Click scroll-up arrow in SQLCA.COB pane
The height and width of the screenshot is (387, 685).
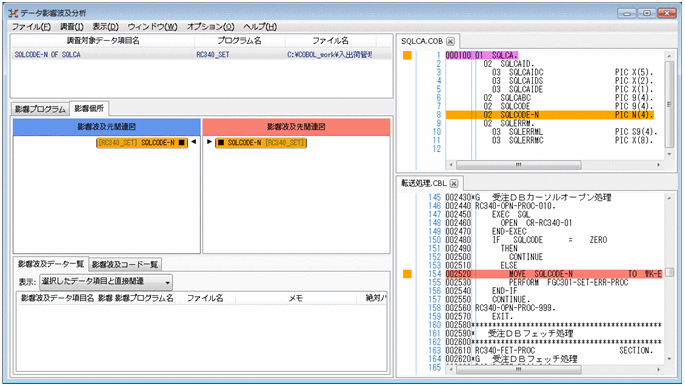(669, 56)
